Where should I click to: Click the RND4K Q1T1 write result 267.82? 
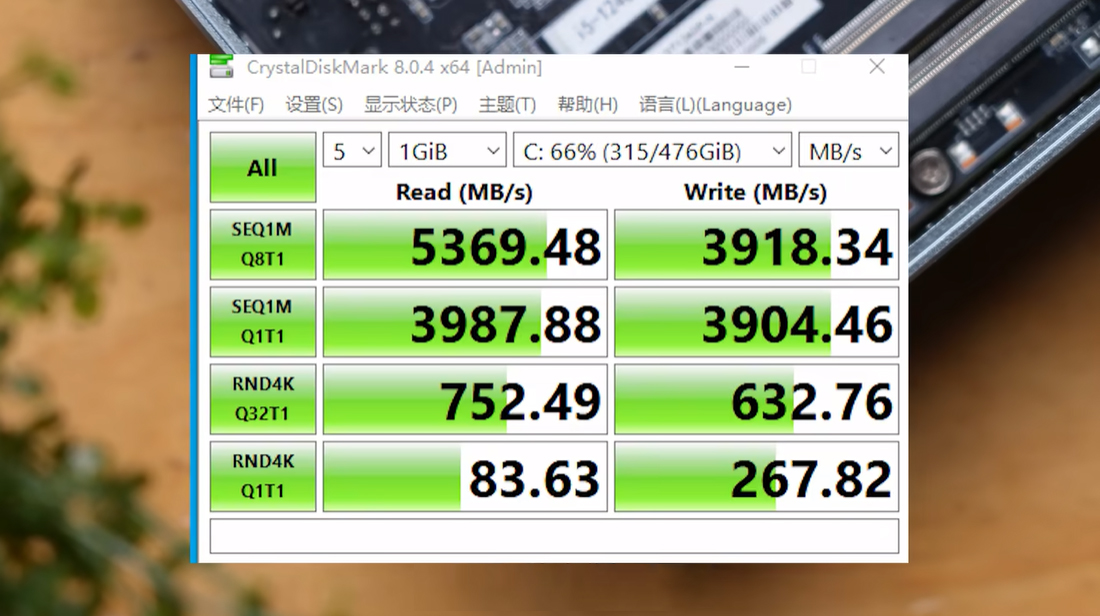(x=756, y=476)
